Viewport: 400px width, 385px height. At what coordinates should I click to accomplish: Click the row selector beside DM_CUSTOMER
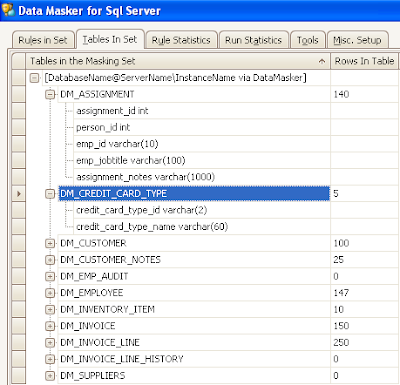coord(19,243)
